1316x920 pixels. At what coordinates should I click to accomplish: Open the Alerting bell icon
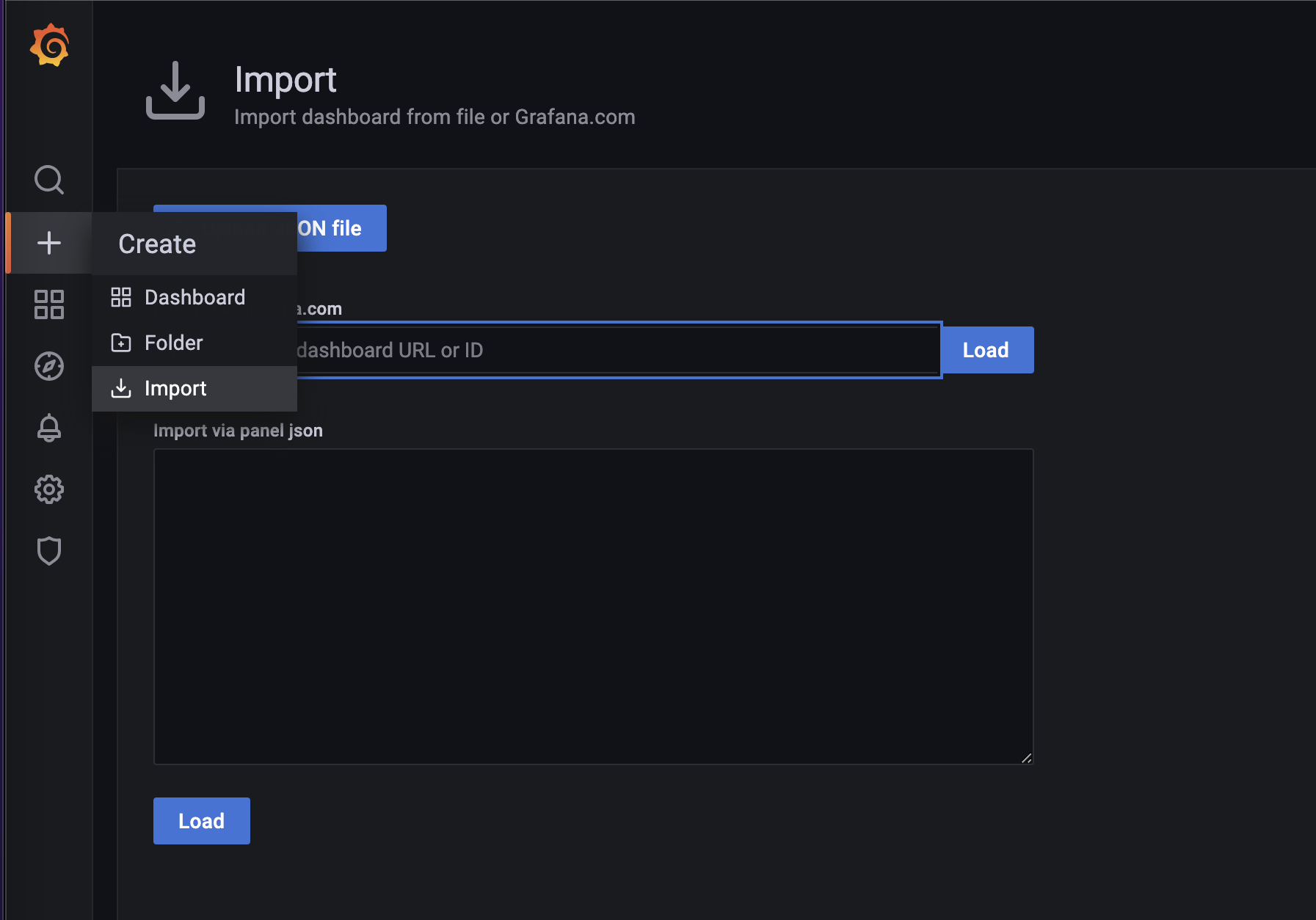49,428
